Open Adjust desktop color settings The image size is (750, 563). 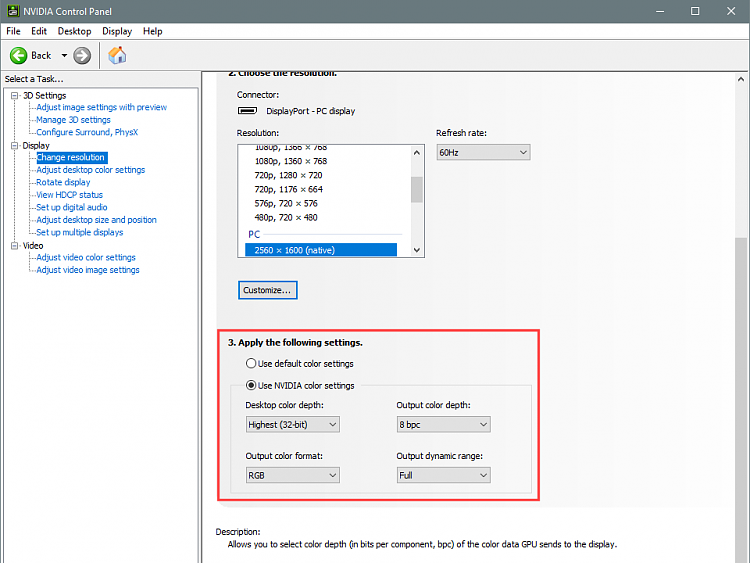tap(90, 170)
